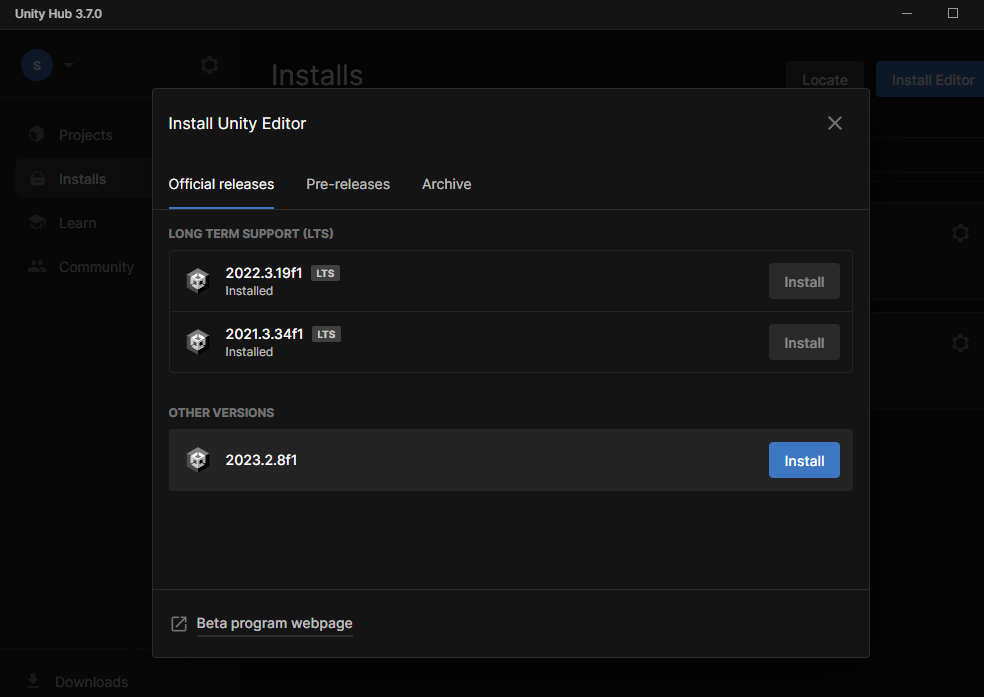Image resolution: width=984 pixels, height=697 pixels.
Task: Minimize the Unity Hub window
Action: pos(907,13)
